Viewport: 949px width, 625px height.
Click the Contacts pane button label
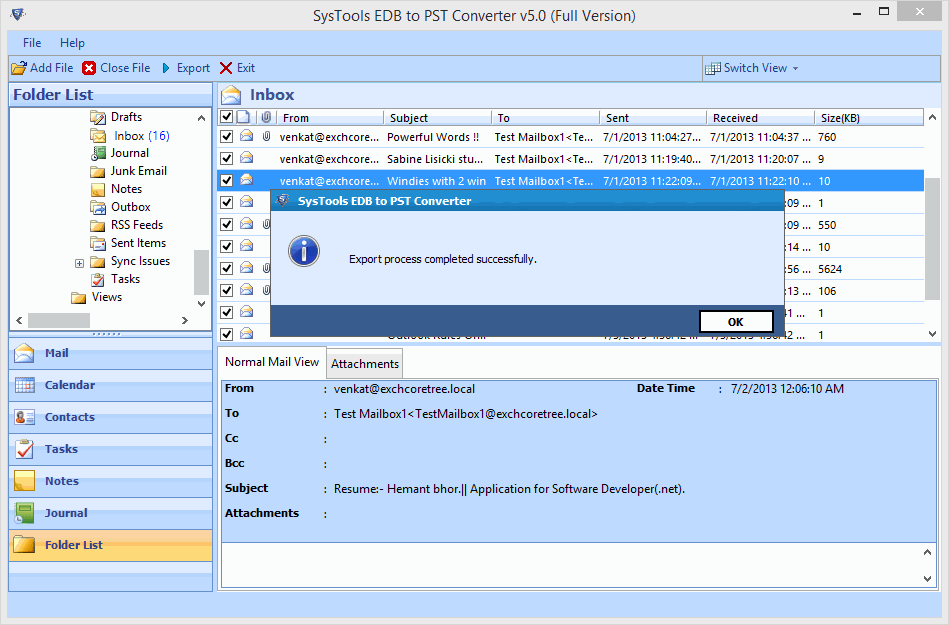70,417
